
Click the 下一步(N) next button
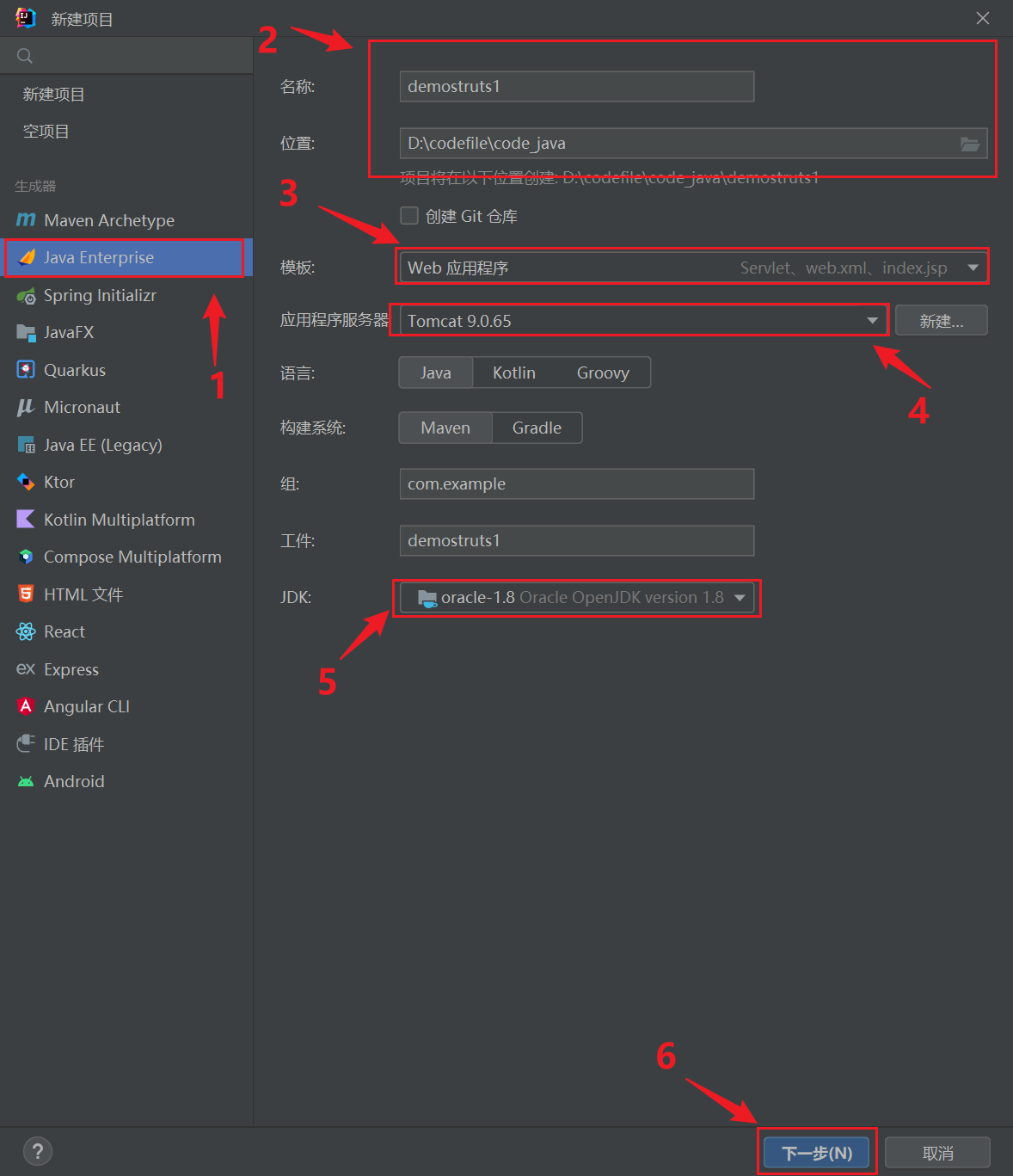pyautogui.click(x=817, y=1153)
